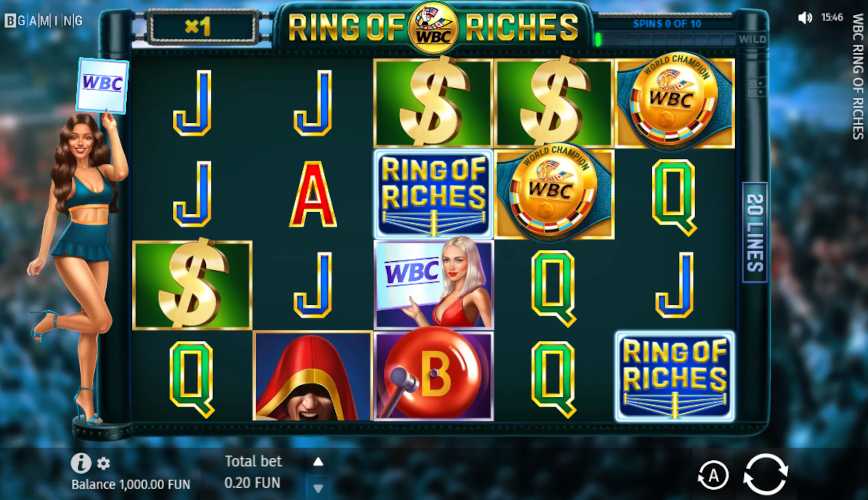
Task: Open settings gear icon
Action: pyautogui.click(x=104, y=463)
